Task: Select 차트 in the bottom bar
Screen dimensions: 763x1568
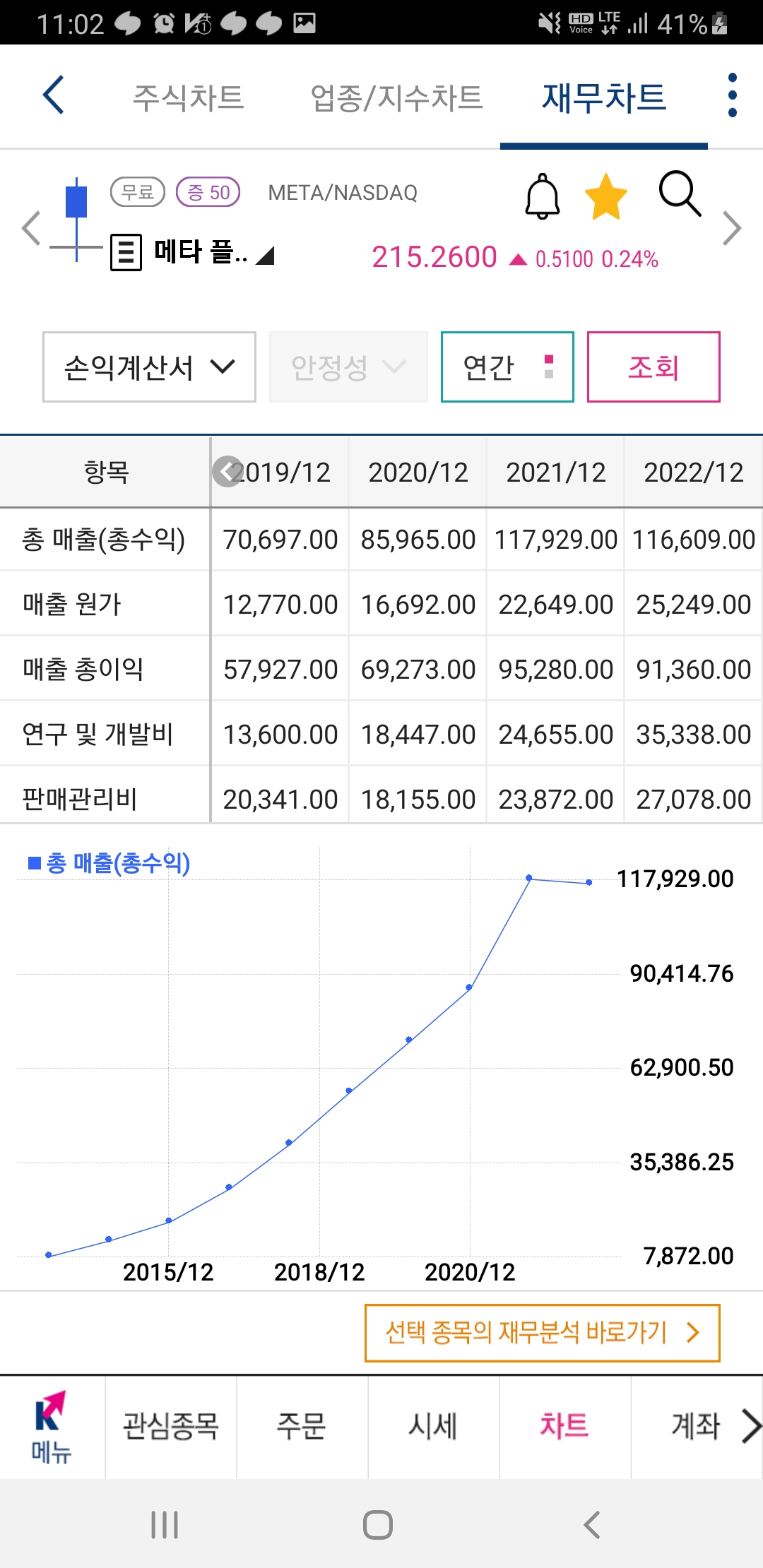Action: (564, 1426)
